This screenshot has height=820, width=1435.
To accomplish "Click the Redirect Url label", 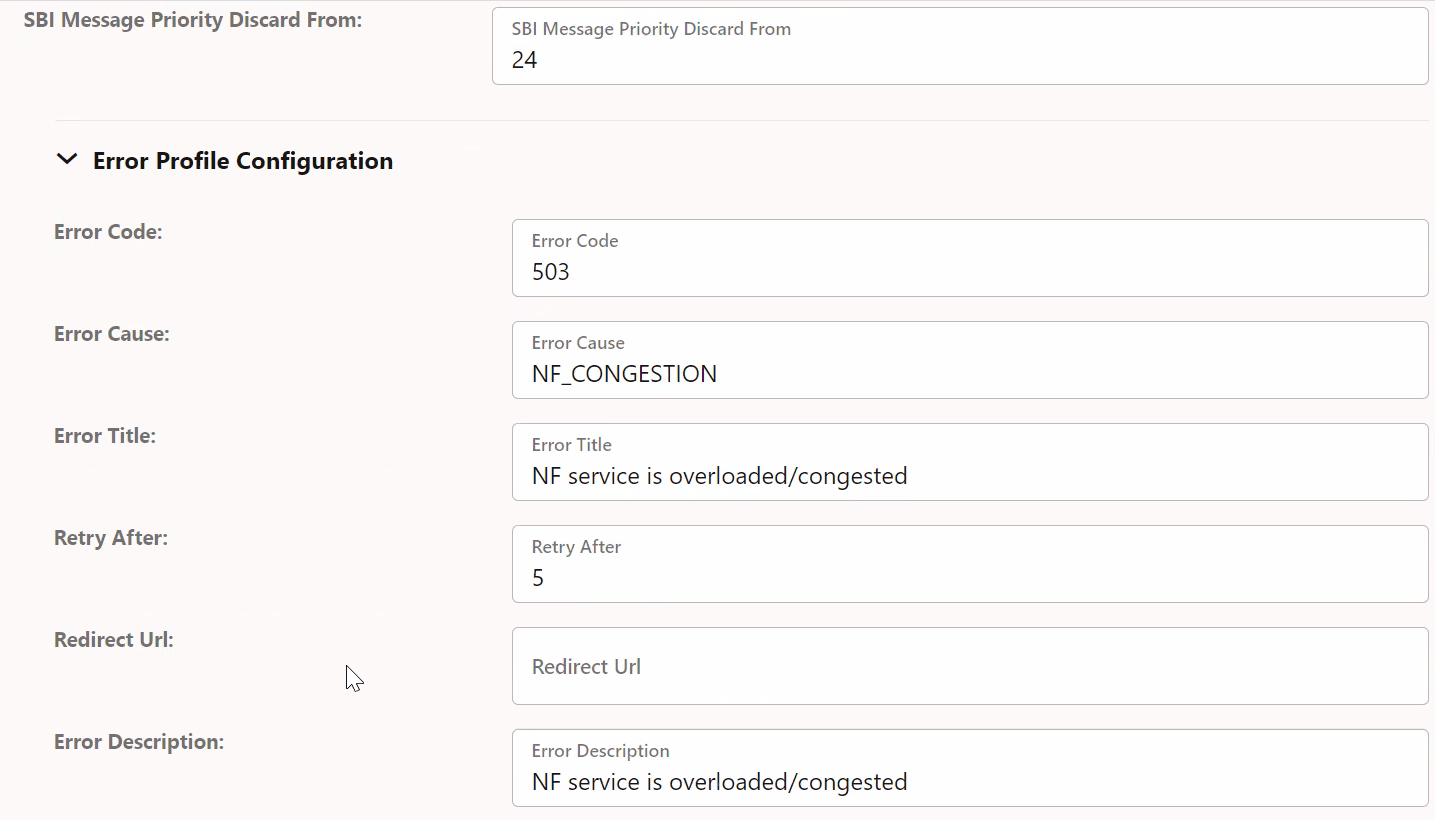I will click(x=113, y=639).
